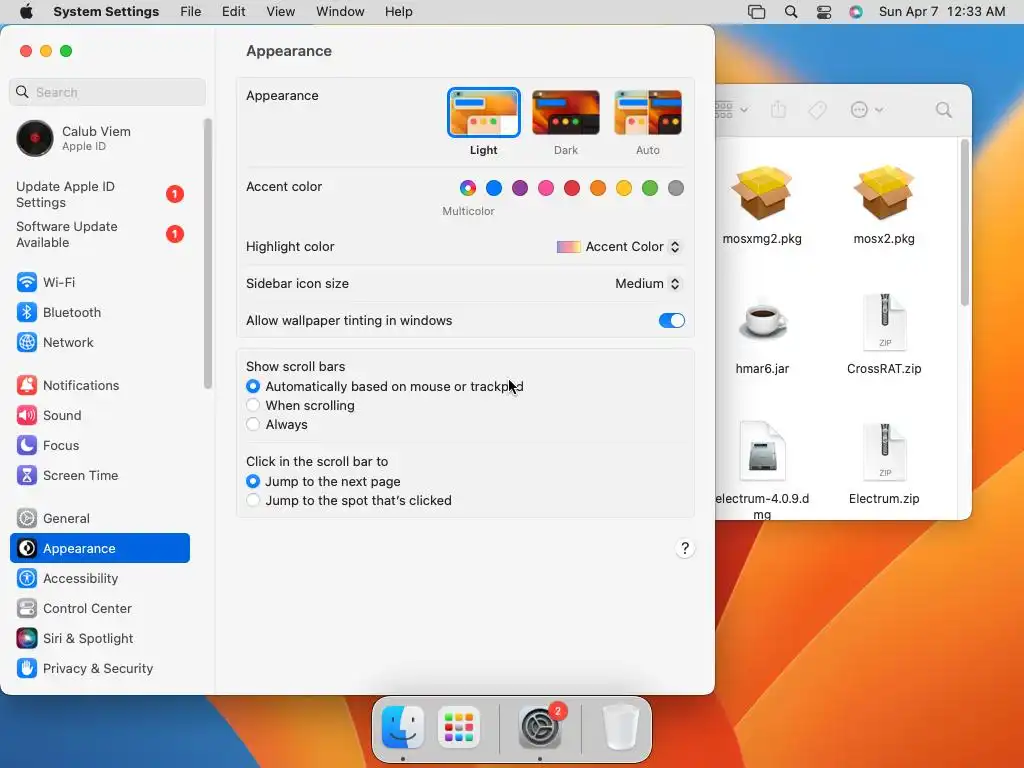Open the Help menu

pyautogui.click(x=398, y=12)
